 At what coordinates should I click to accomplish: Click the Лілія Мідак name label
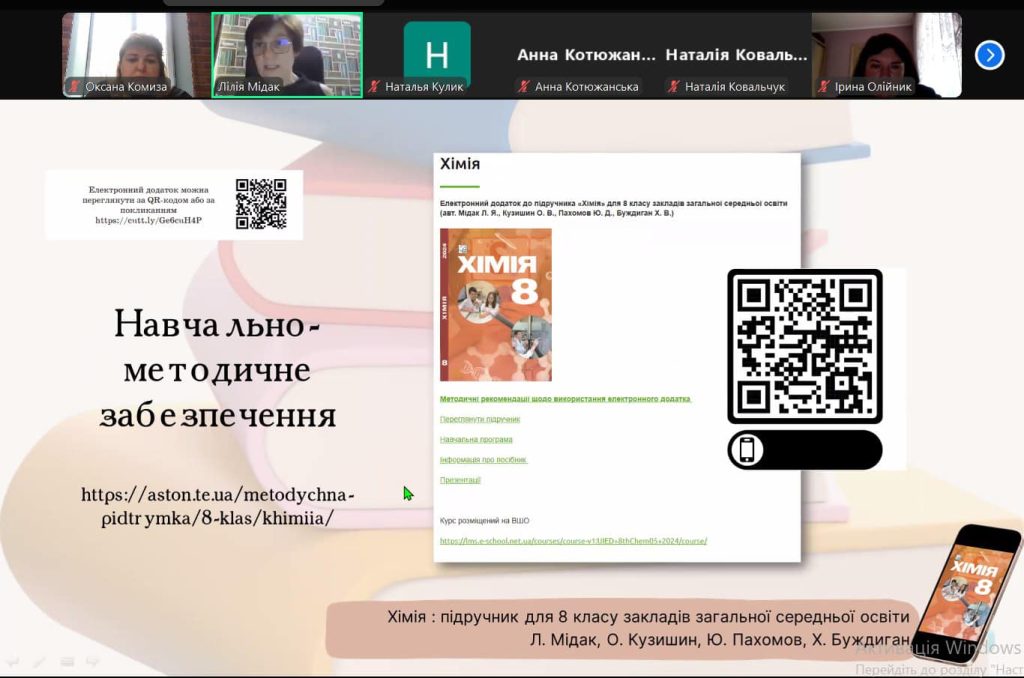[x=249, y=86]
